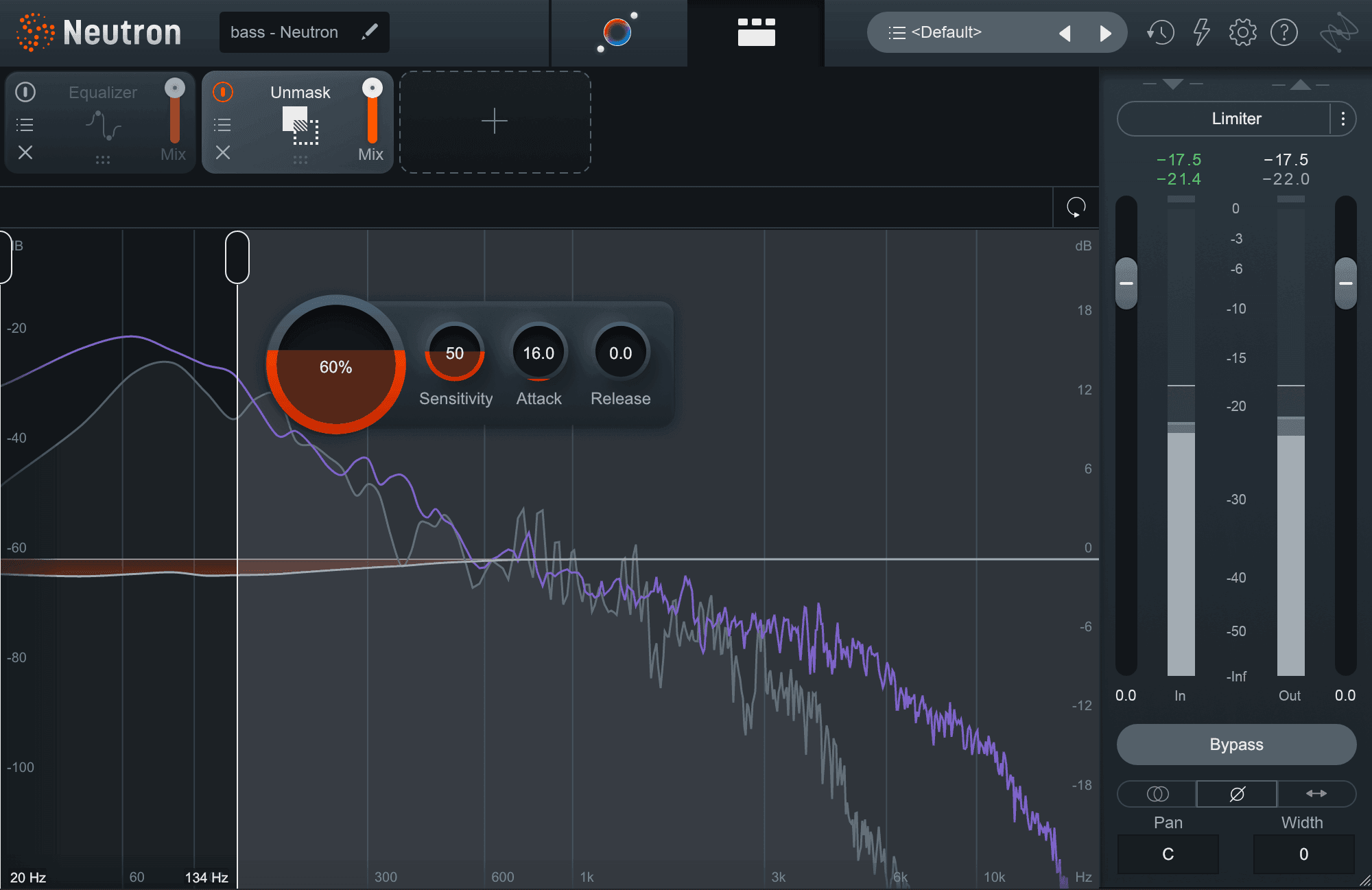Toggle the Unmask module power button
Screen dimensions: 1372x890
(223, 91)
